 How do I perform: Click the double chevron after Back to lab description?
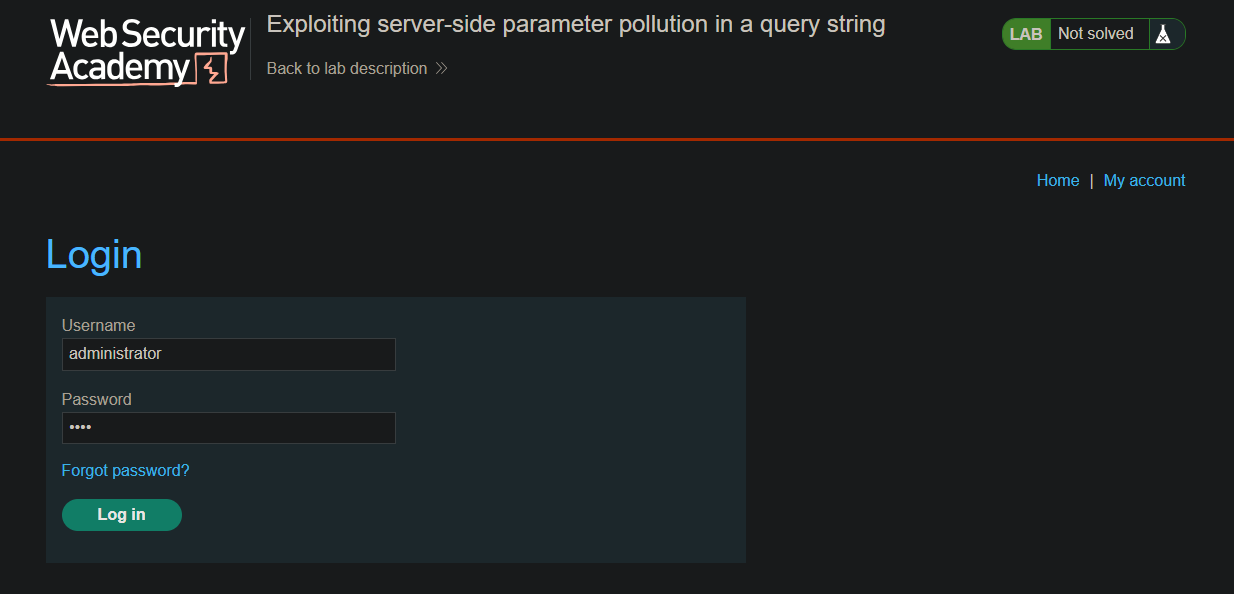[442, 68]
